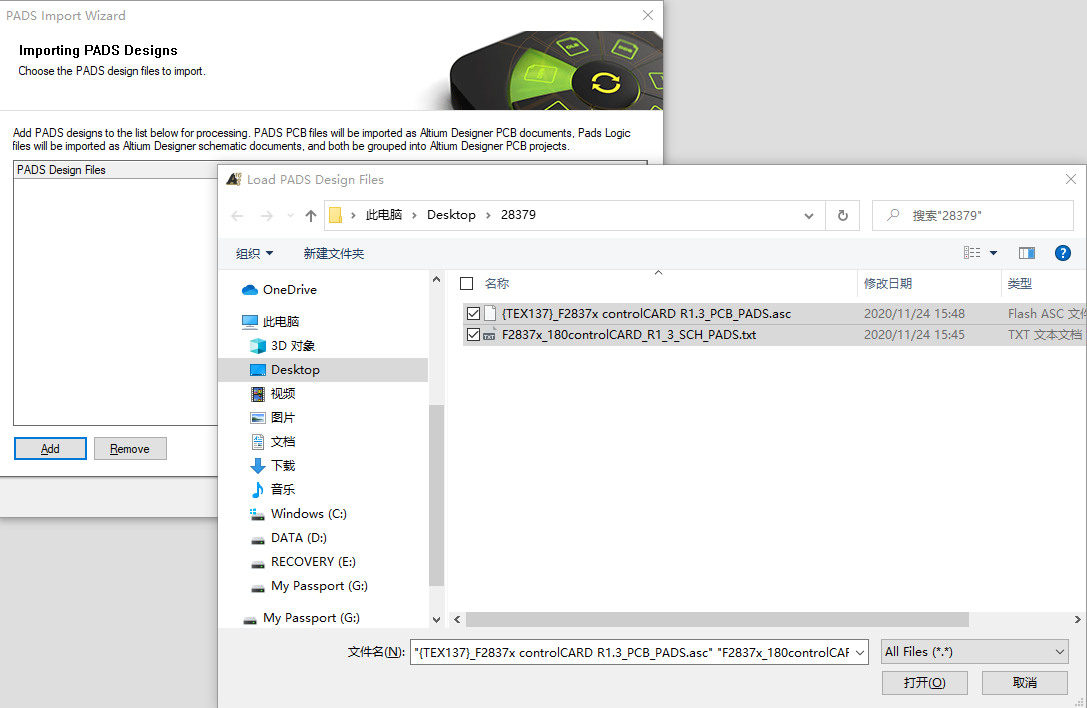Click Desktop in the breadcrumb path
Screen dimensions: 1087x708
451,215
